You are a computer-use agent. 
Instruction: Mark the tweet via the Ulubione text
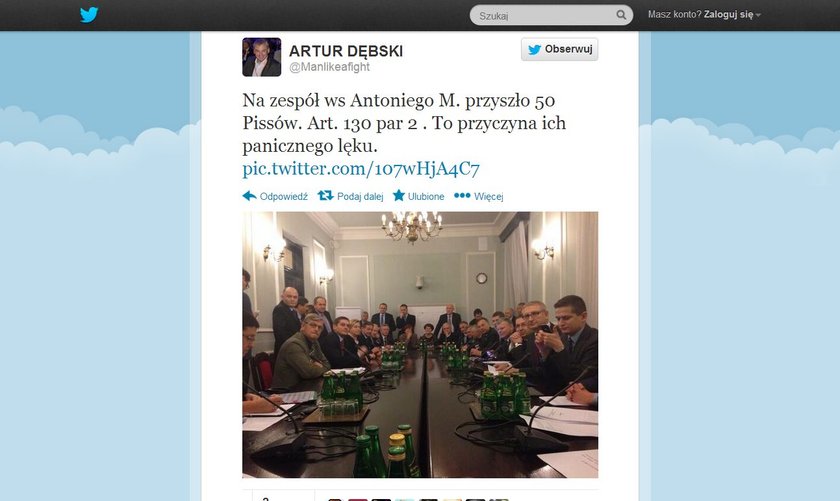[426, 197]
